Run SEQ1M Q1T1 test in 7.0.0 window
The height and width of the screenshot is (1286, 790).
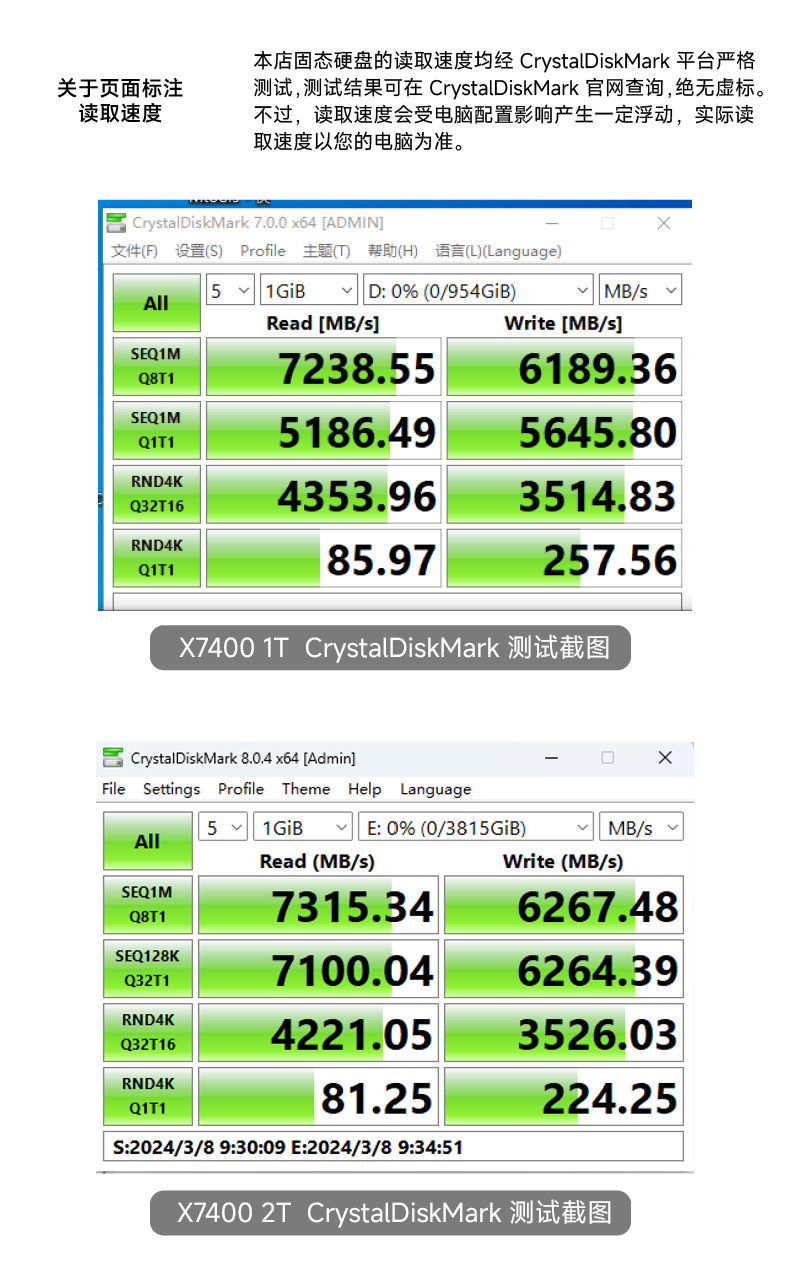[156, 430]
